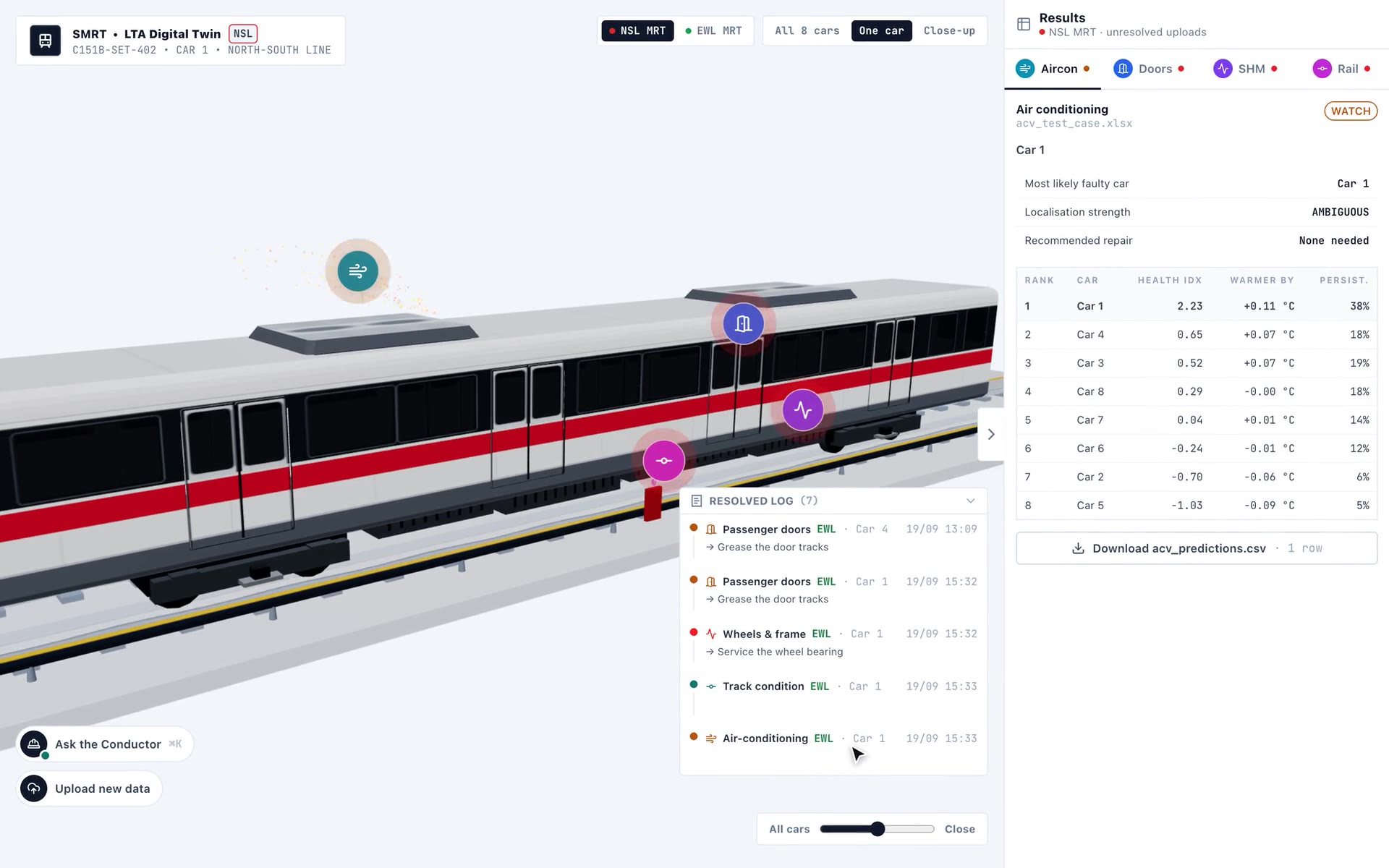Click the Resolved Log list icon
The image size is (1389, 868).
pos(697,501)
